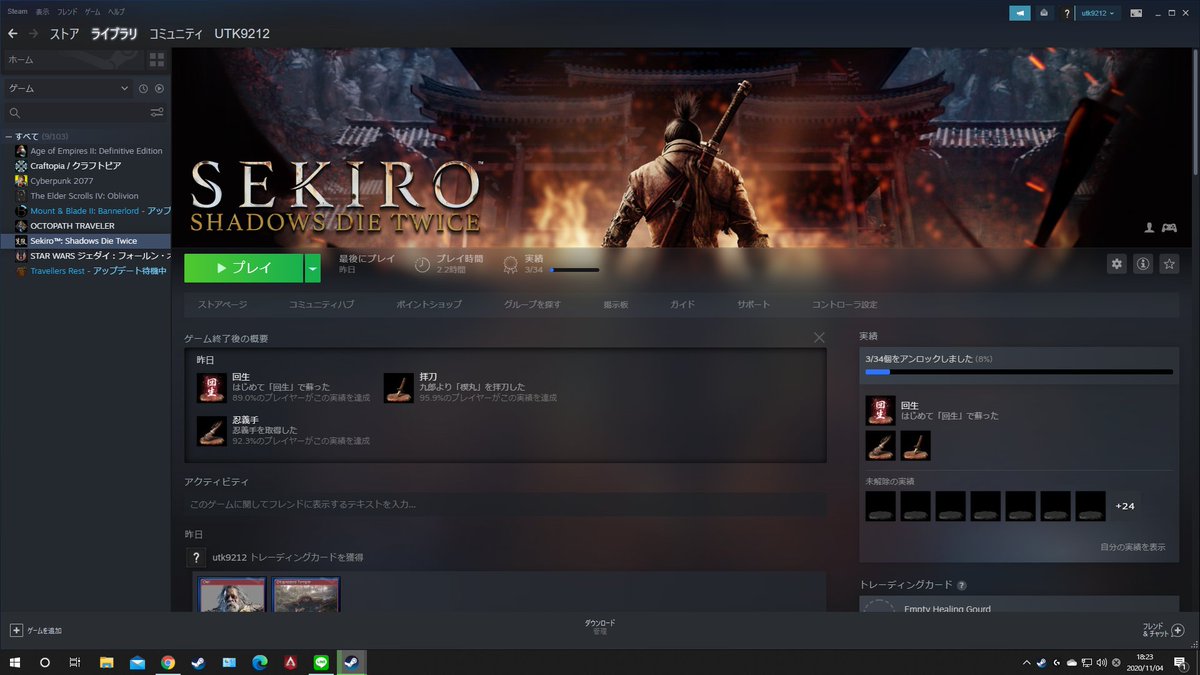The width and height of the screenshot is (1200, 675).
Task: Open the ストアページ link
Action: click(x=223, y=304)
